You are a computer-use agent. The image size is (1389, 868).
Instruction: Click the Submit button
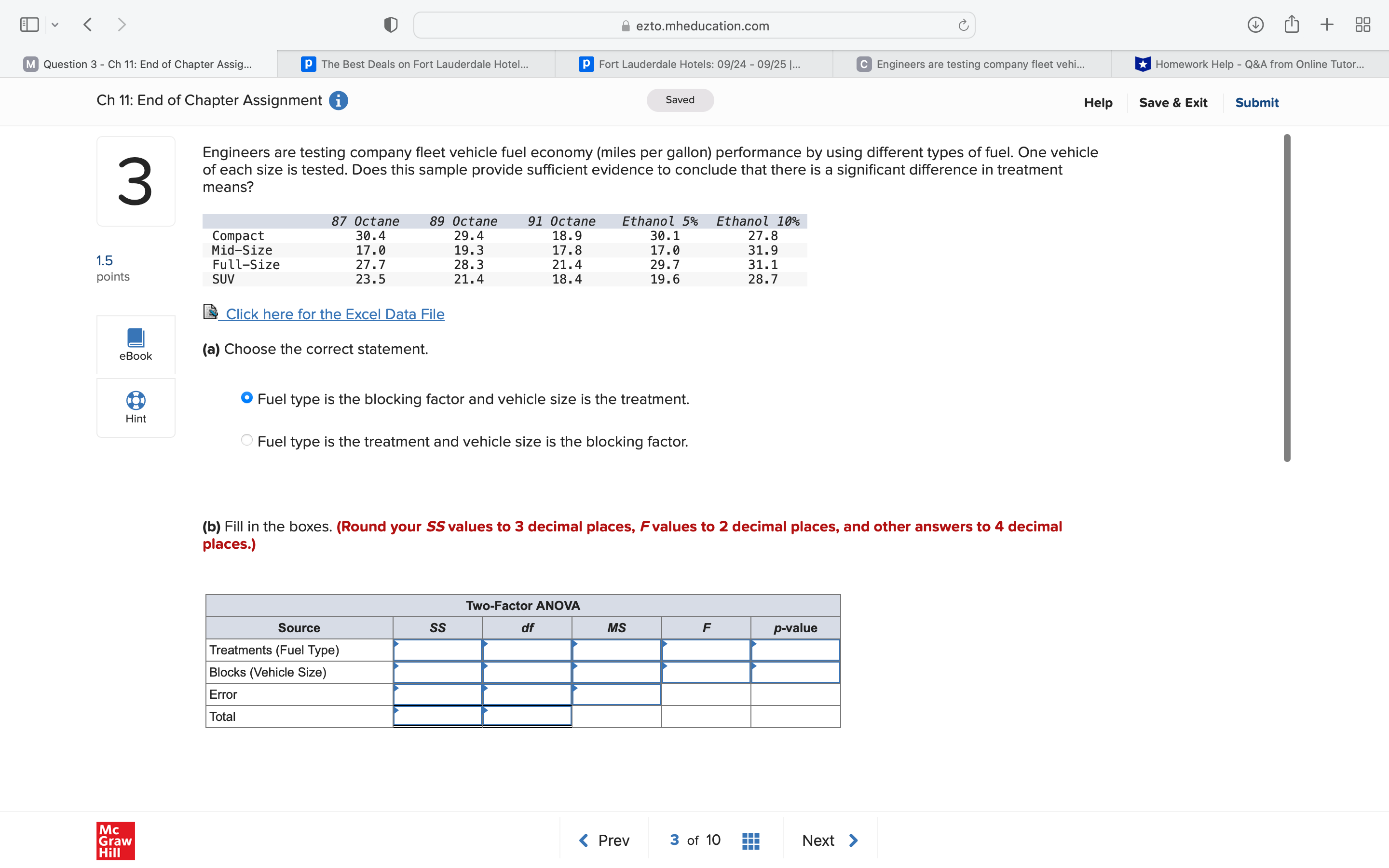tap(1256, 103)
